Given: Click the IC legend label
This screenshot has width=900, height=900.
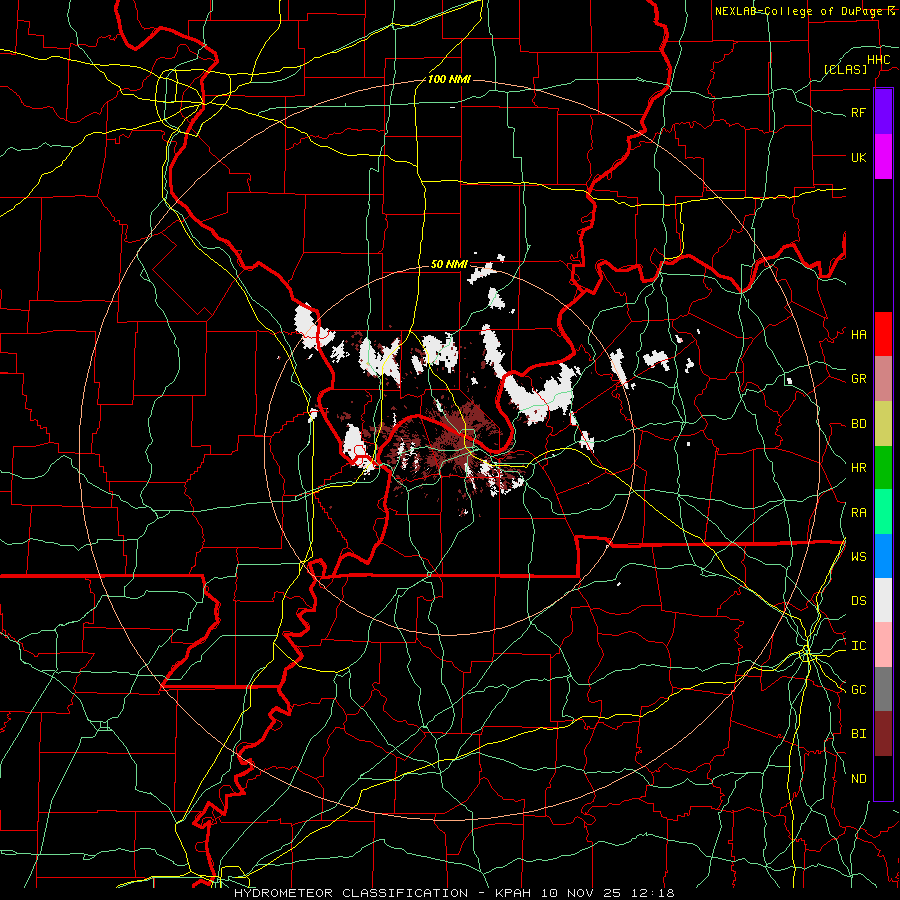Looking at the screenshot, I should click(x=859, y=646).
